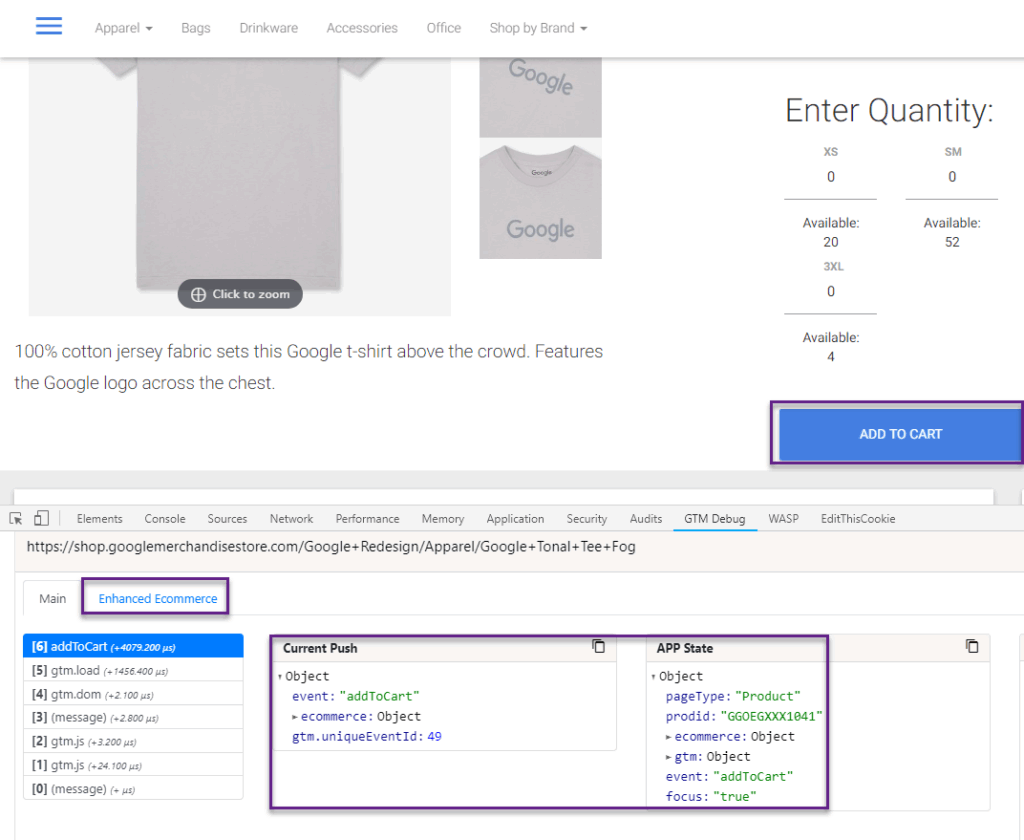Click the 3XL quantity field

point(830,291)
